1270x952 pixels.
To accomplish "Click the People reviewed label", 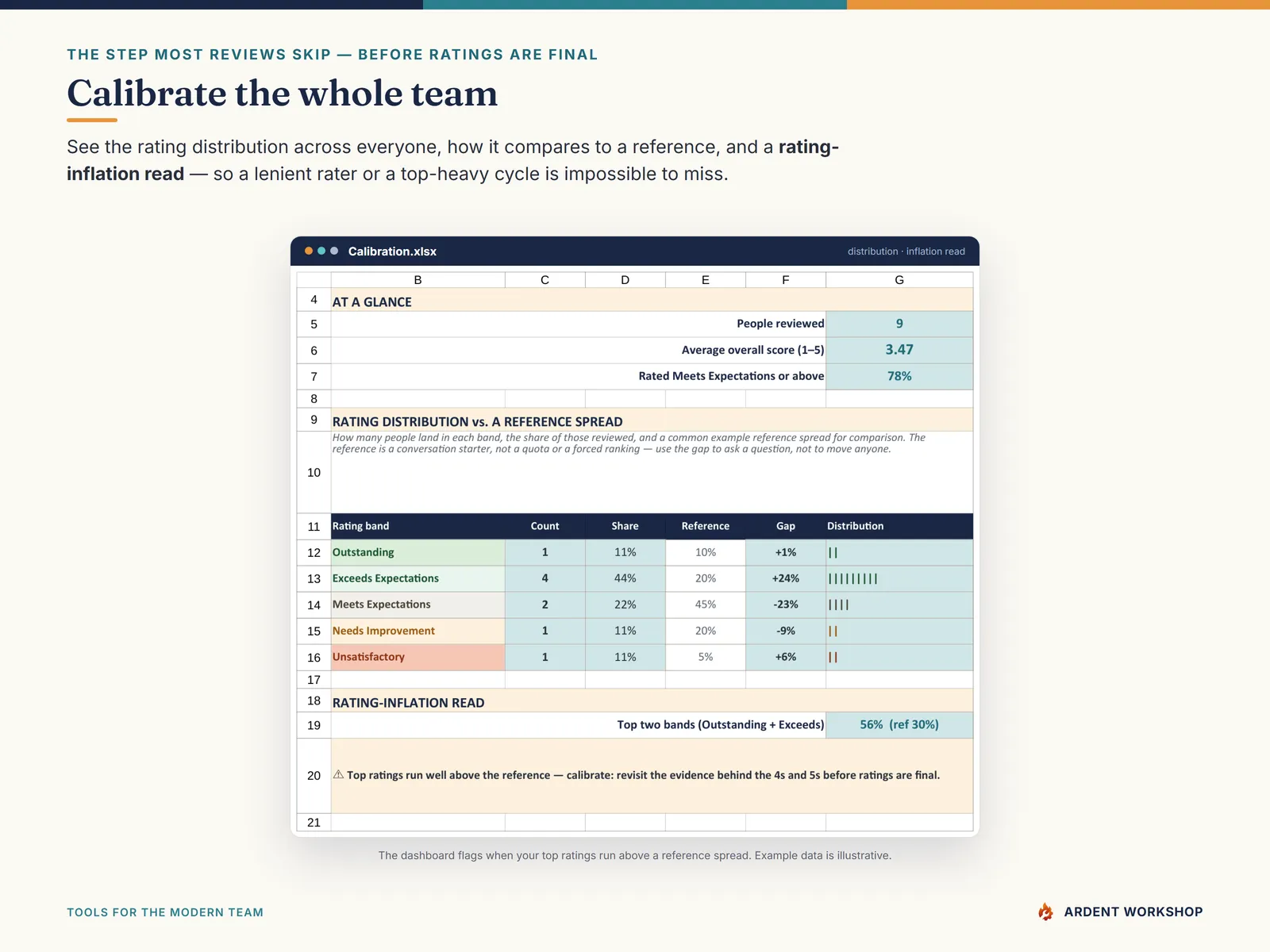I will tap(780, 324).
